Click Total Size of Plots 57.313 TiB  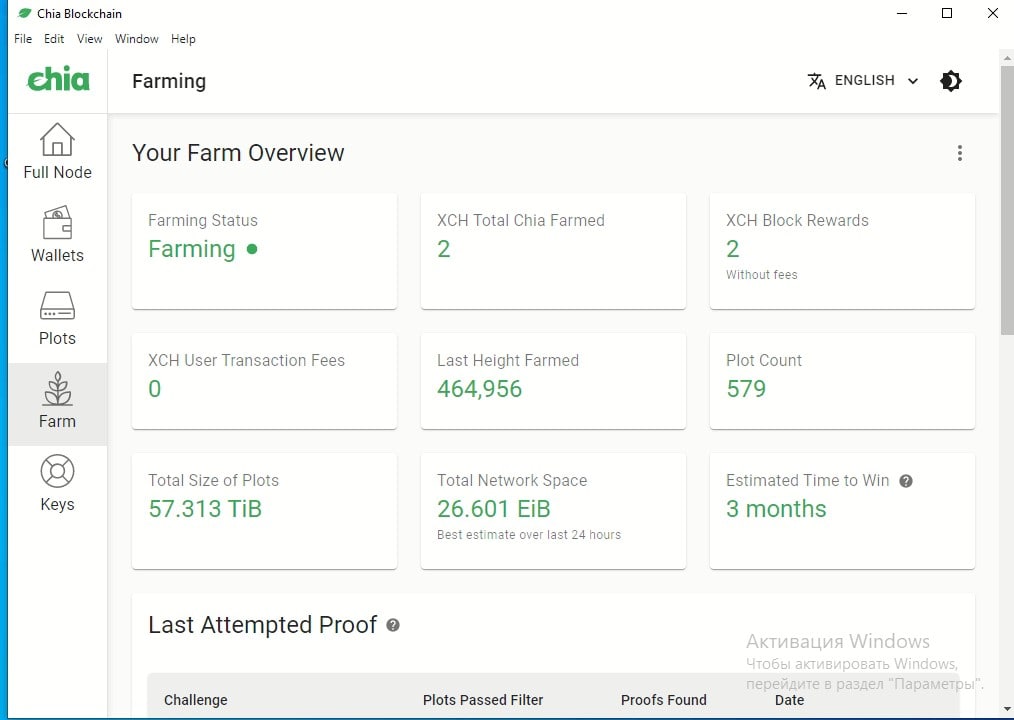tap(205, 509)
